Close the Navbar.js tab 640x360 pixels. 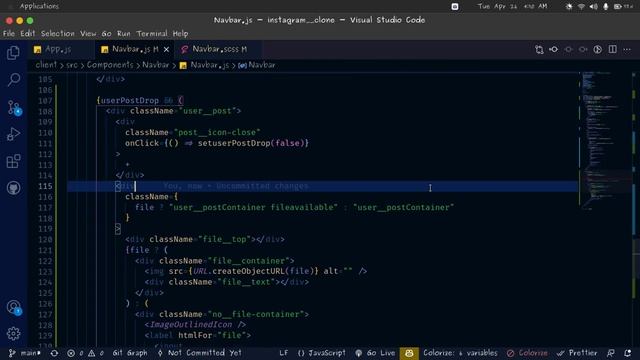tap(166, 49)
